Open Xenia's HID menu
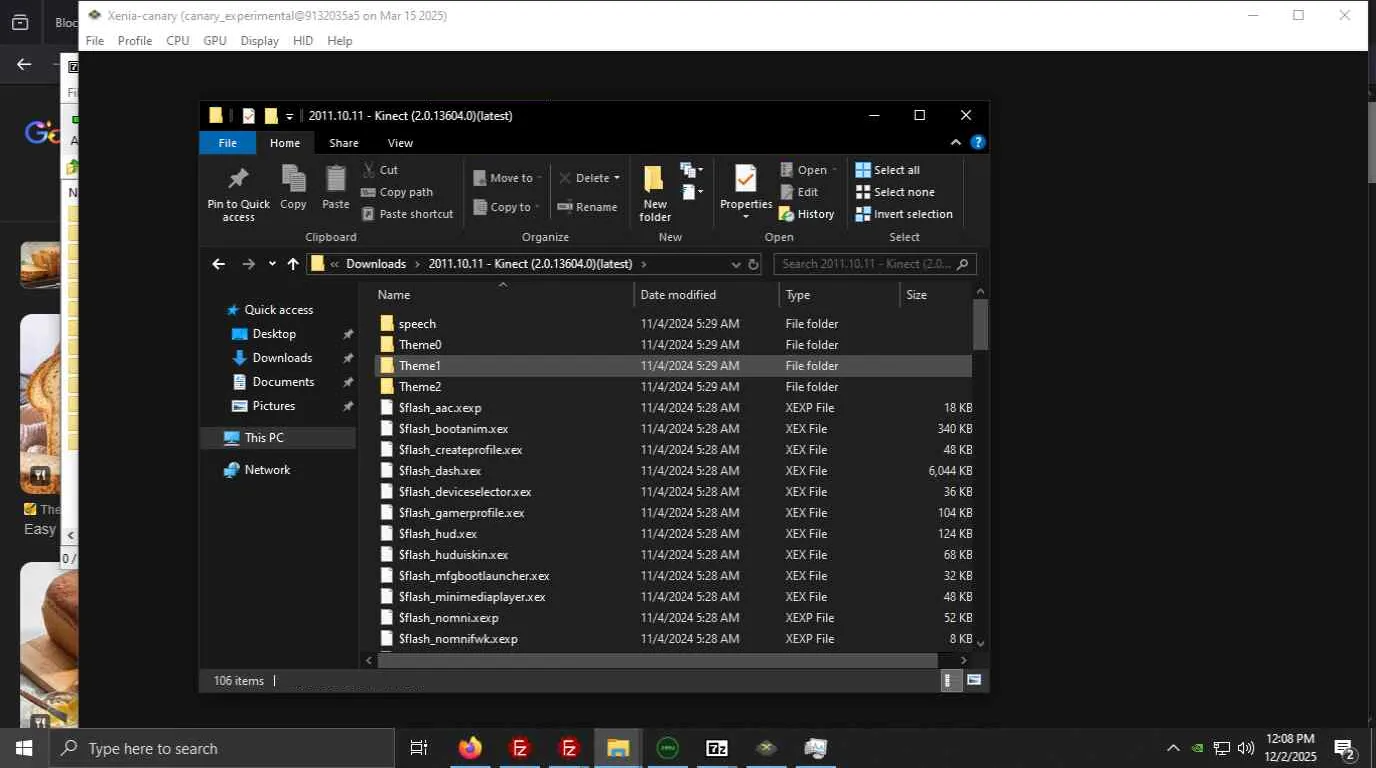Viewport: 1376px width, 768px height. tap(303, 41)
